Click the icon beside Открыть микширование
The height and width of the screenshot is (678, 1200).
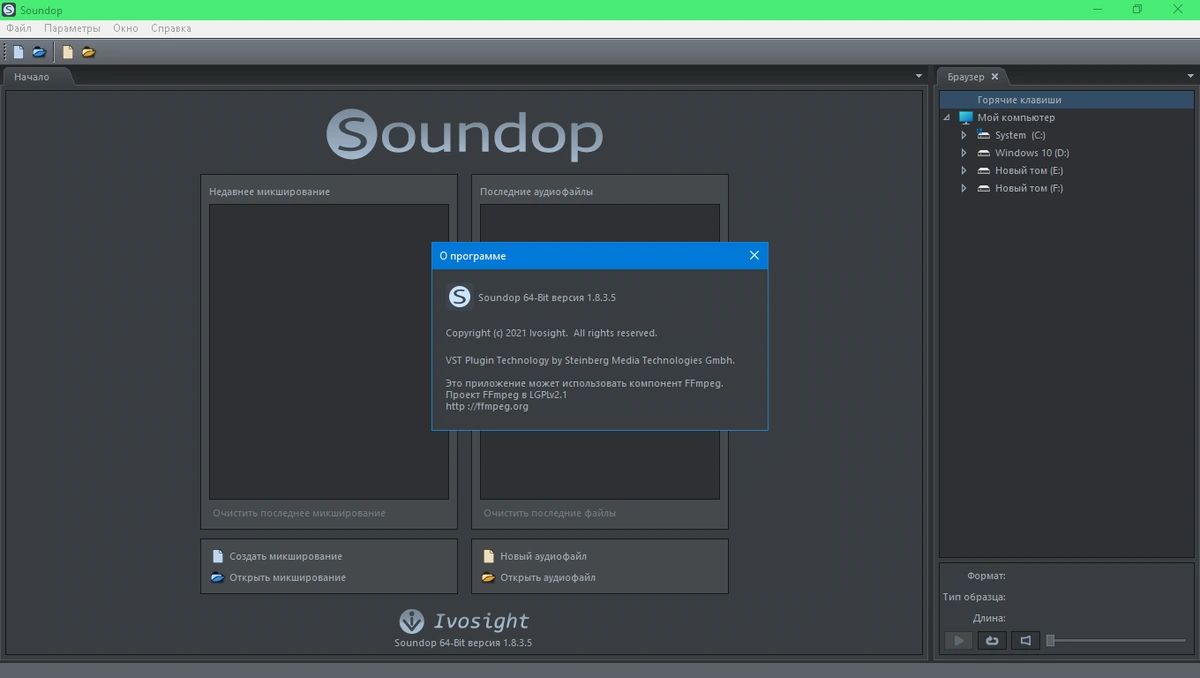click(218, 578)
